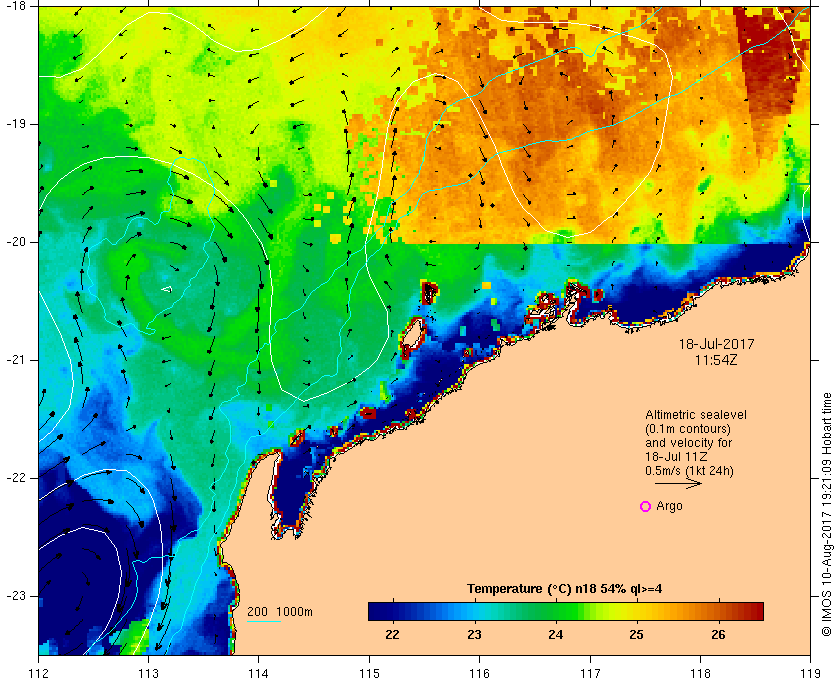Click latitude axis label -20
Image resolution: width=840 pixels, height=680 pixels.
pyautogui.click(x=15, y=242)
